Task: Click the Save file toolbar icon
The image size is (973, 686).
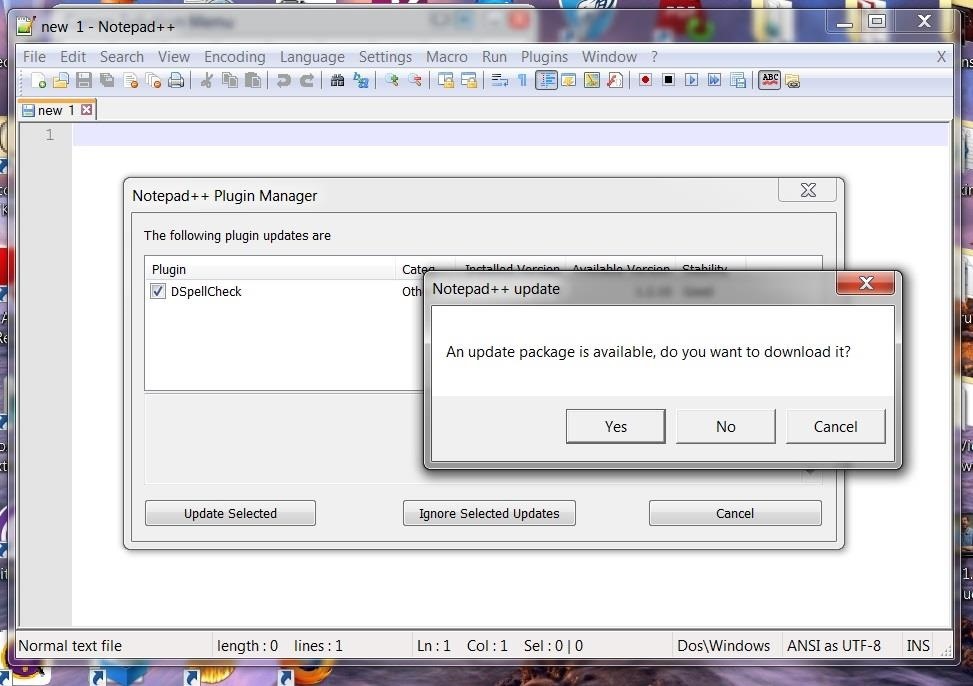Action: (84, 81)
